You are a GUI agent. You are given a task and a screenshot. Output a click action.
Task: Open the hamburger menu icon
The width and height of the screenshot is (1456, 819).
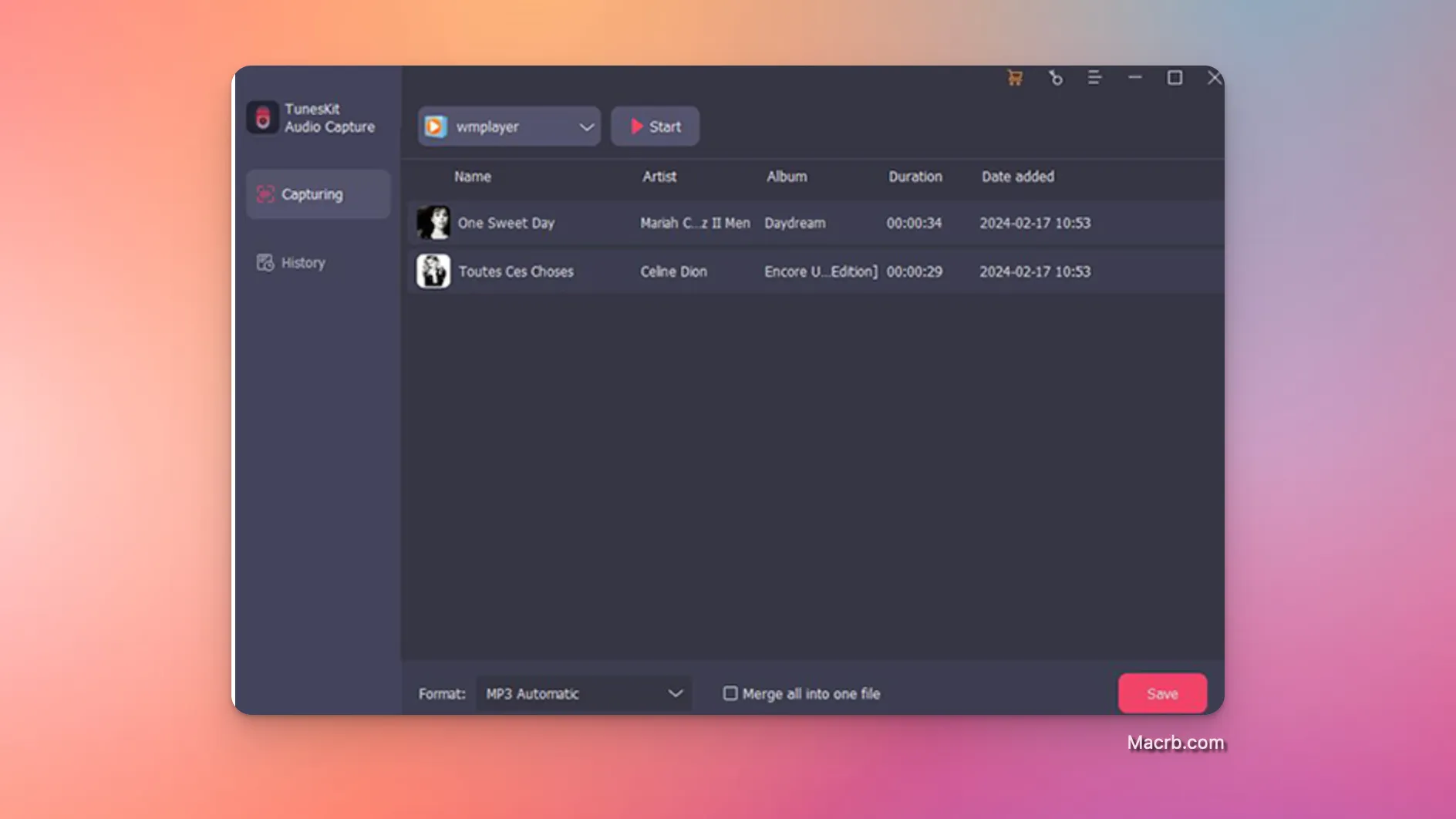coord(1094,78)
